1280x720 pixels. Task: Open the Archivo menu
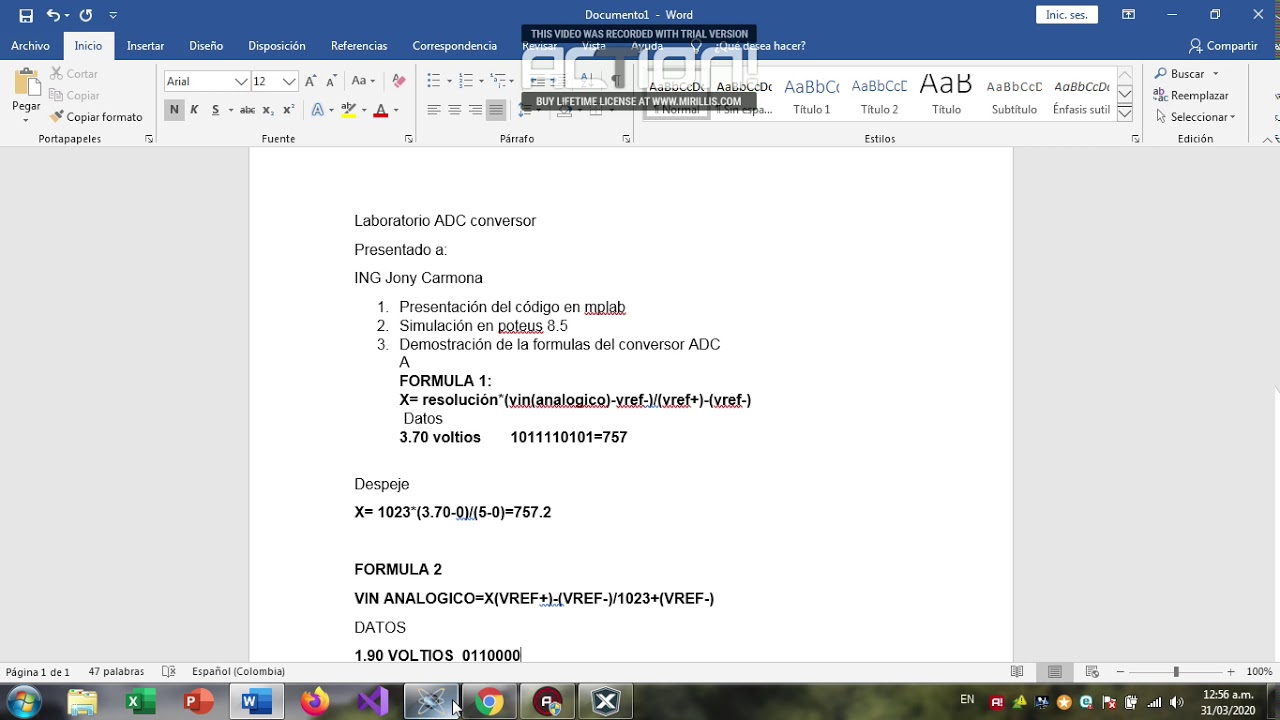30,46
